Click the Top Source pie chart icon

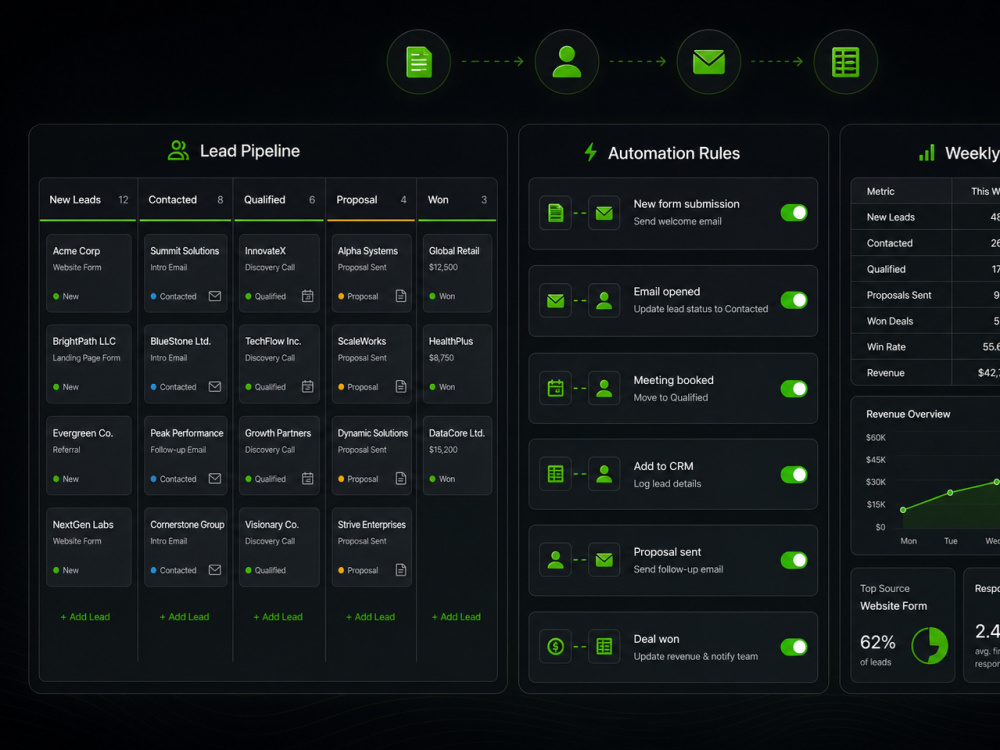coord(930,645)
